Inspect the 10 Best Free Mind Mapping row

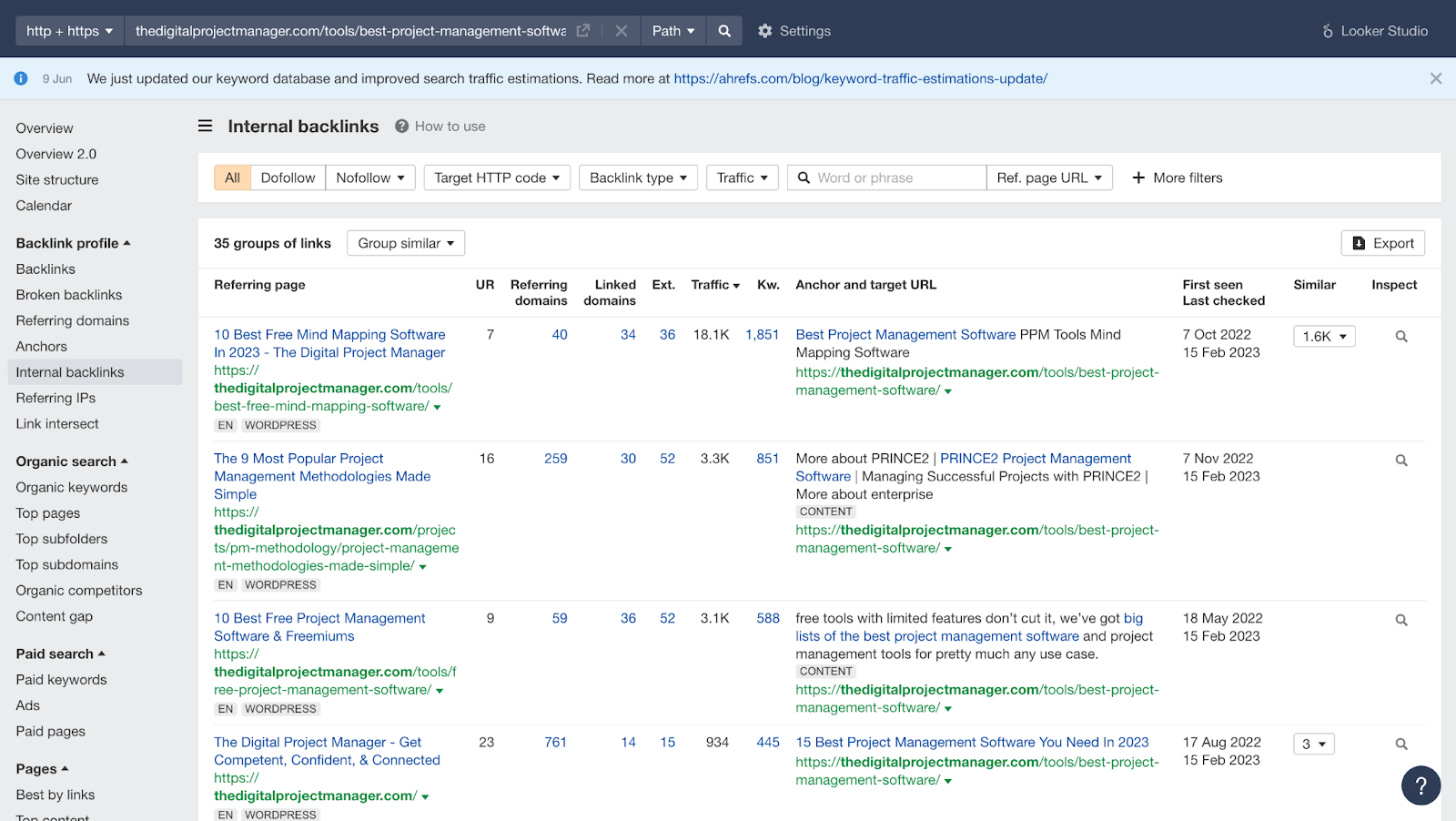click(1401, 337)
